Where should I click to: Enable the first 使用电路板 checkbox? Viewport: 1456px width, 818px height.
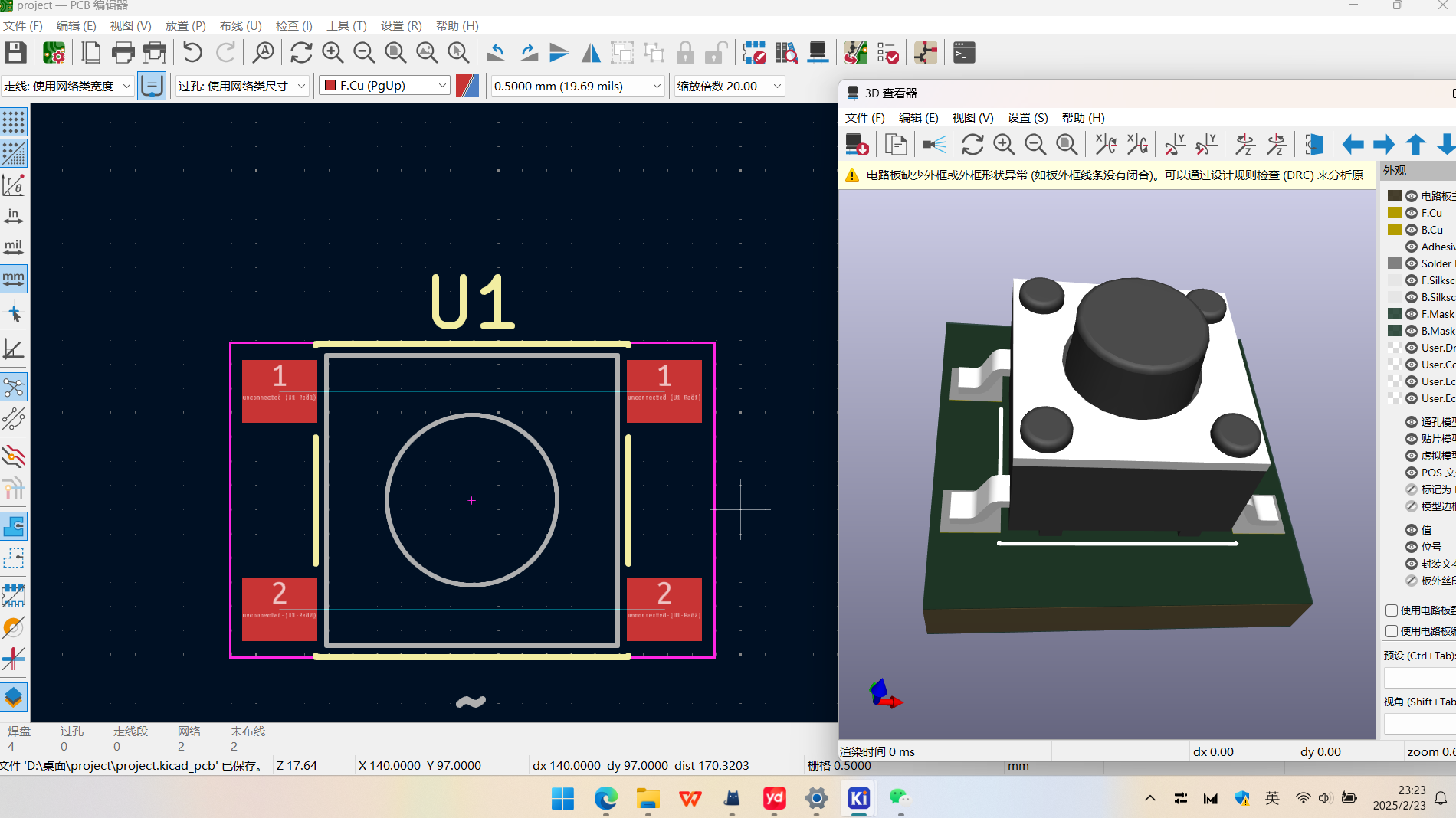coord(1392,610)
